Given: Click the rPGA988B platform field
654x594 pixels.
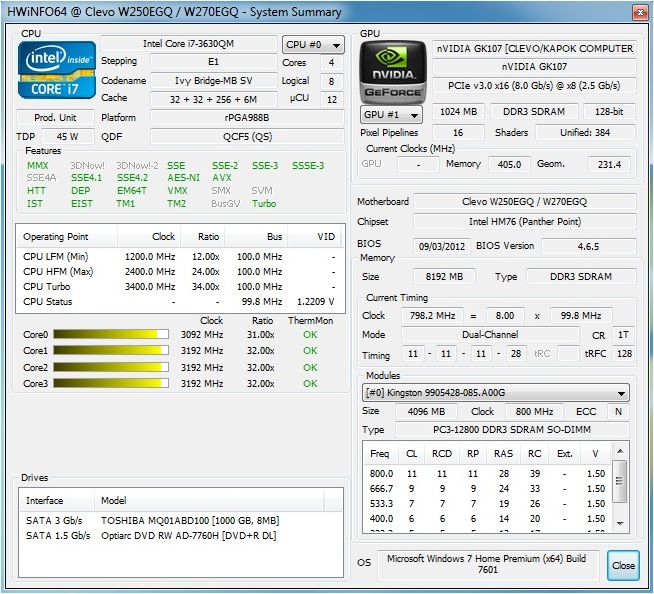Looking at the screenshot, I should pyautogui.click(x=247, y=118).
